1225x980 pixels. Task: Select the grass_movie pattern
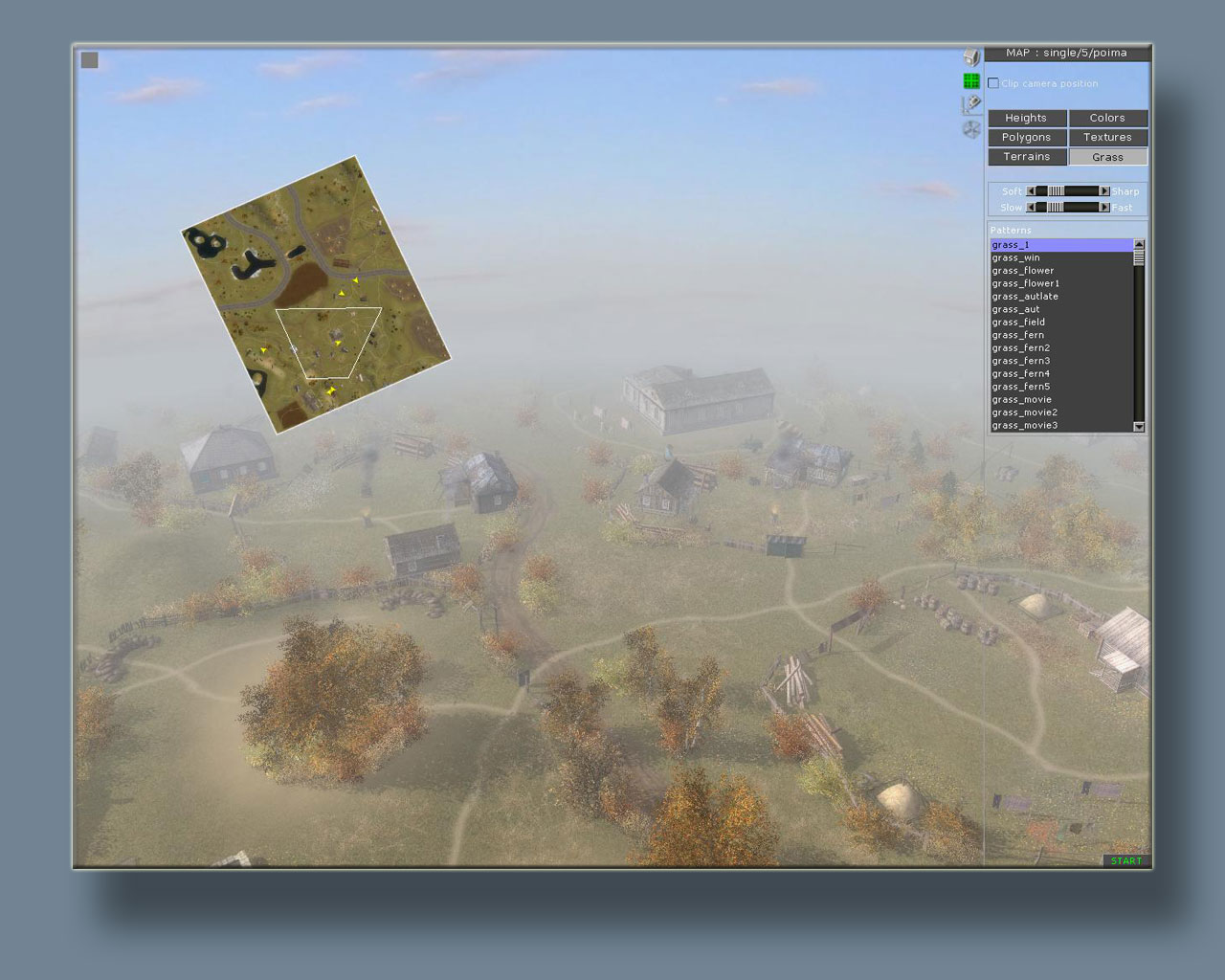tap(1061, 400)
